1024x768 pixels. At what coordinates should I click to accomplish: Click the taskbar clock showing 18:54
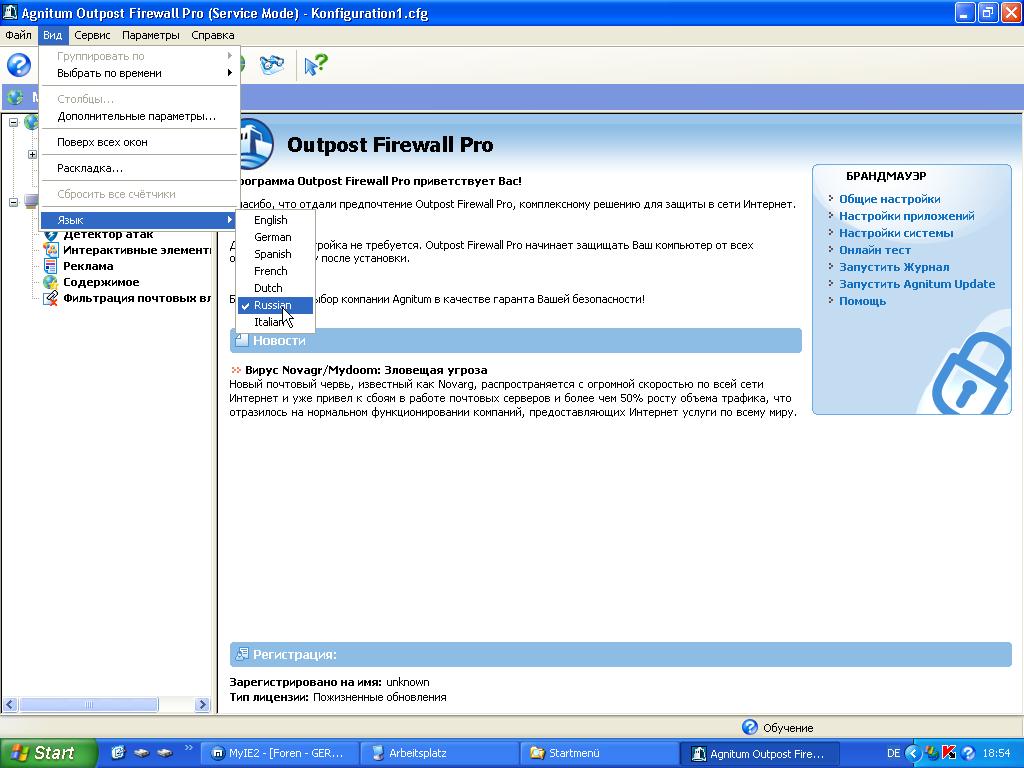[x=997, y=753]
